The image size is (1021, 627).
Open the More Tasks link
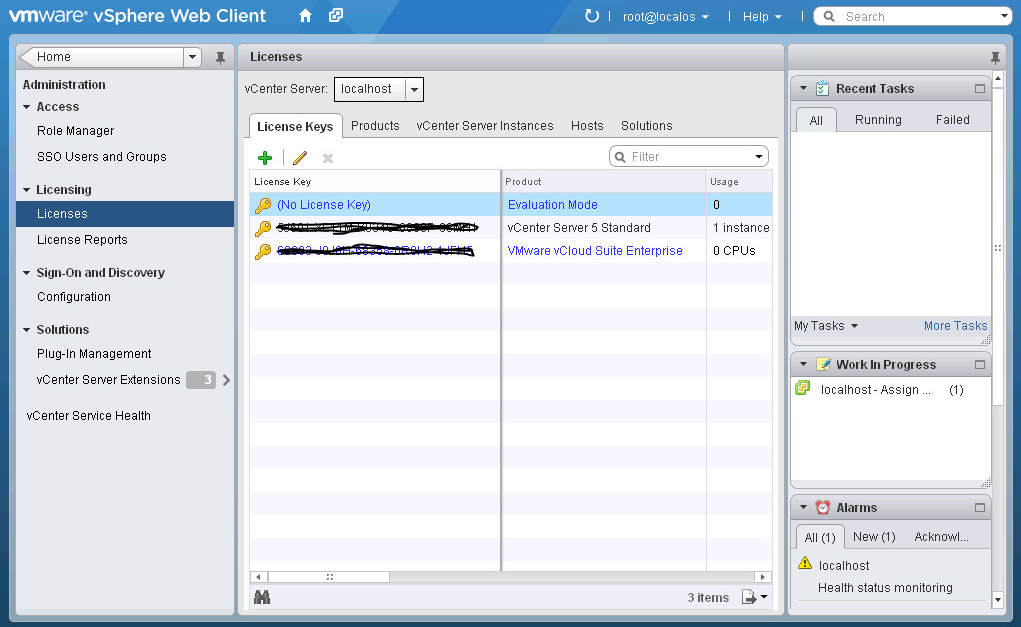point(955,326)
